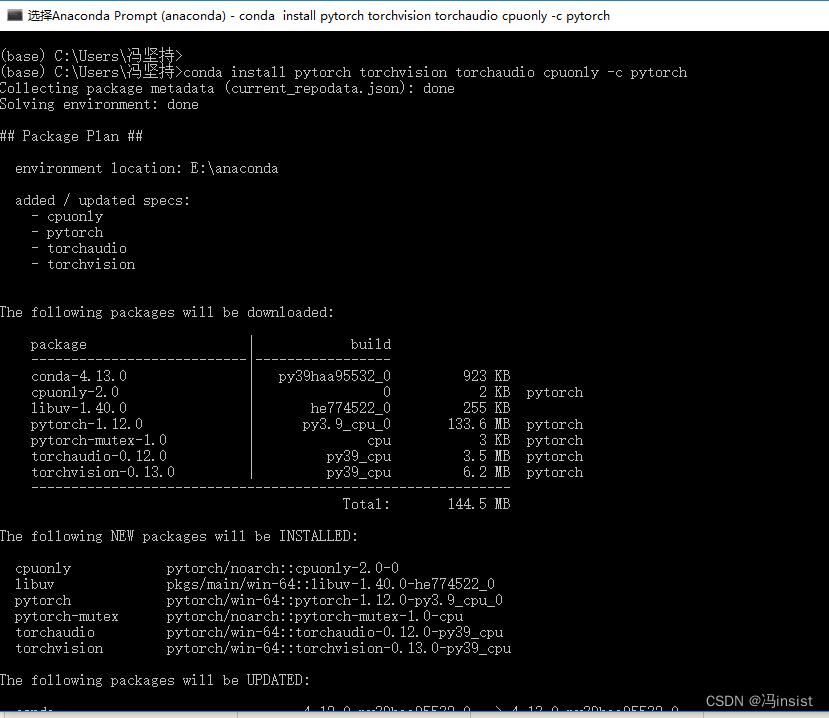
Task: Click the 'pytorch-1.12.0' package row
Action: (x=307, y=424)
